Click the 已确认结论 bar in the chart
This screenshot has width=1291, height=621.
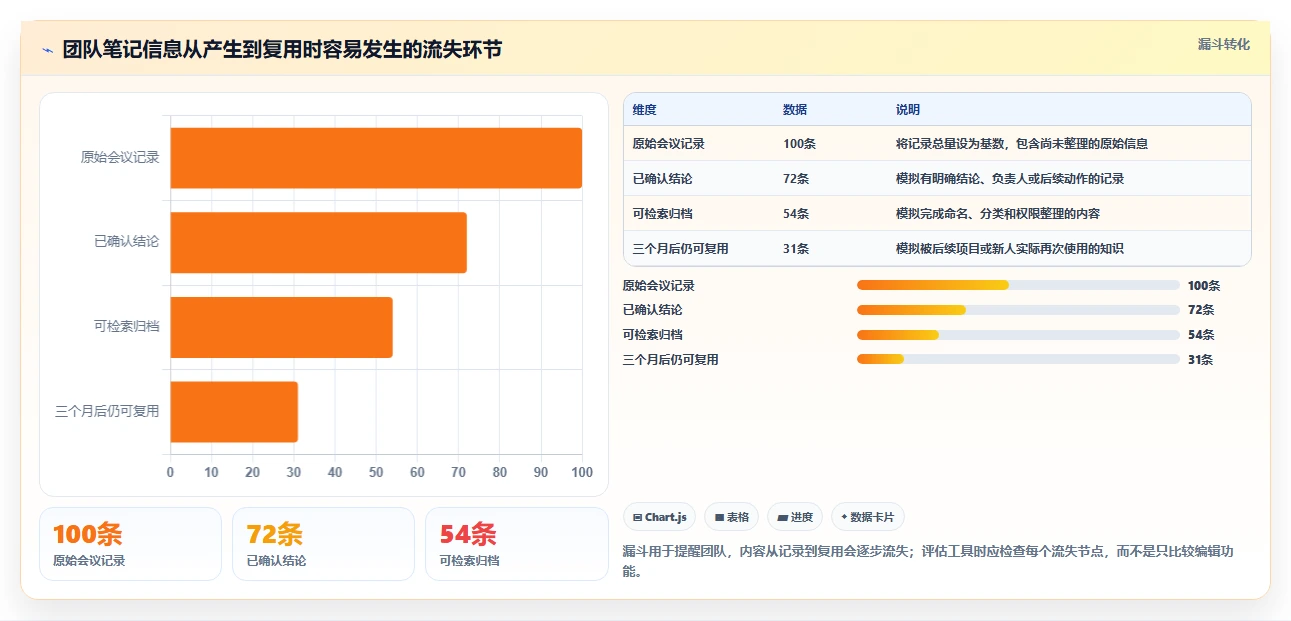point(319,242)
